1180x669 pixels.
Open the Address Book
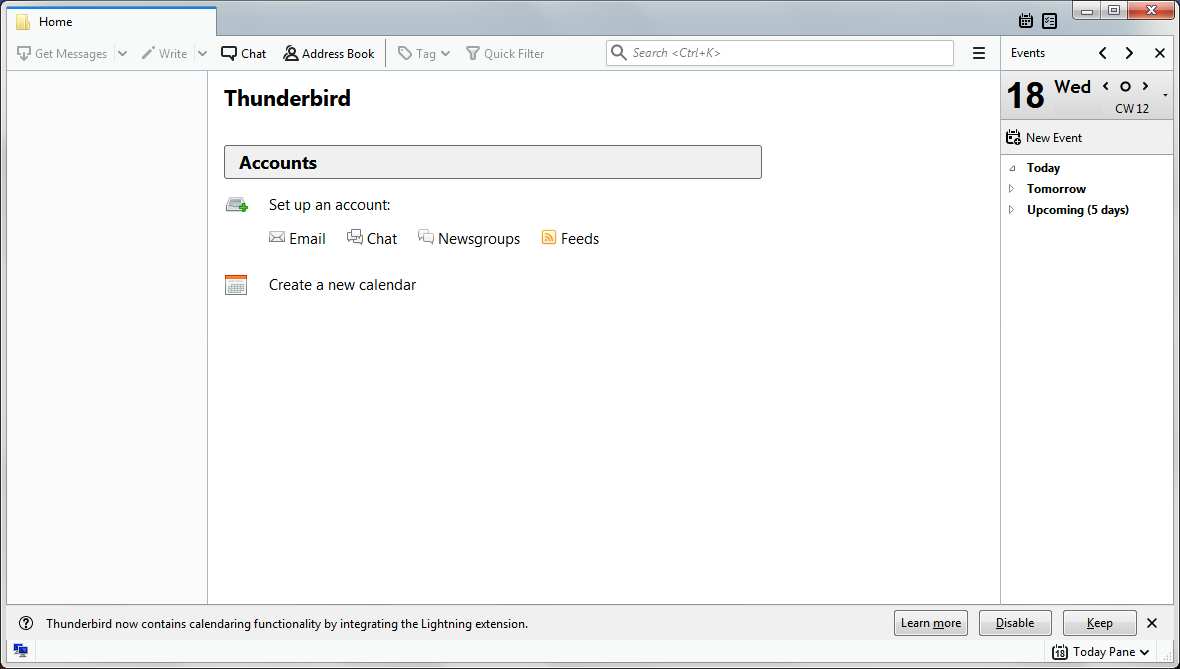(x=329, y=53)
